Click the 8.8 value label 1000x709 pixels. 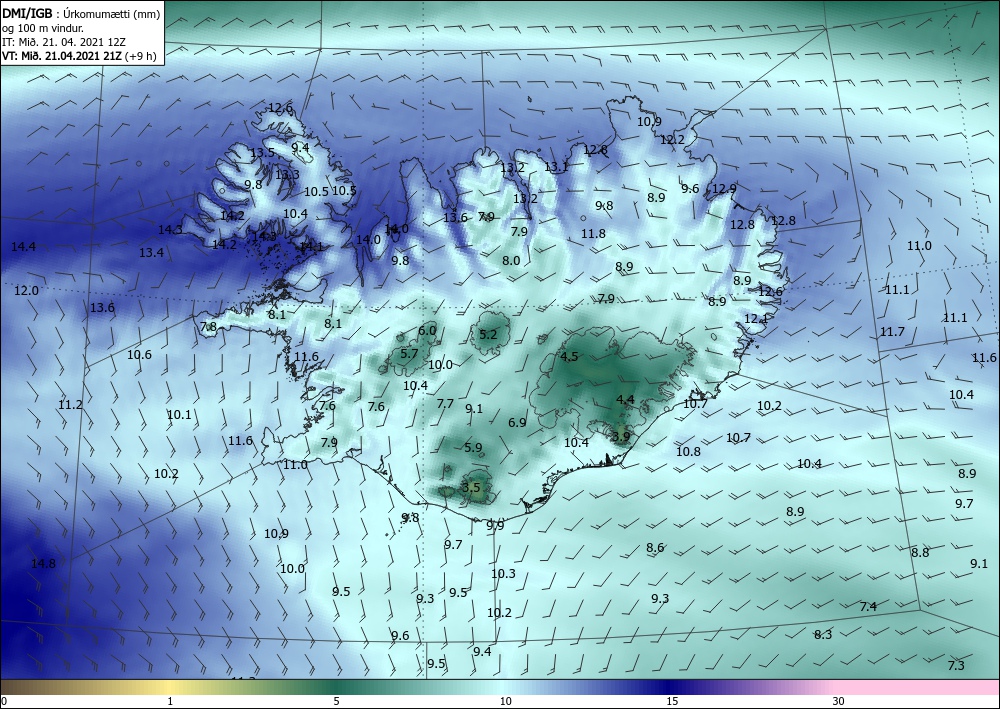pos(920,553)
